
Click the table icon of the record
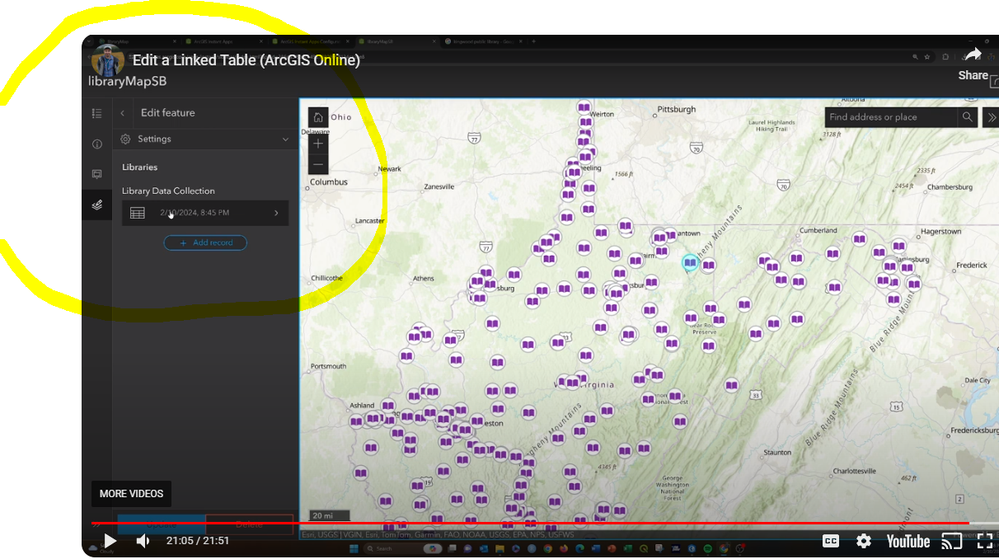tap(138, 213)
